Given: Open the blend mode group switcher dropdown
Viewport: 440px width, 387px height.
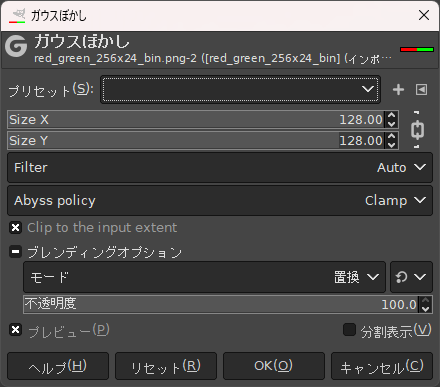Looking at the screenshot, I should [411, 277].
